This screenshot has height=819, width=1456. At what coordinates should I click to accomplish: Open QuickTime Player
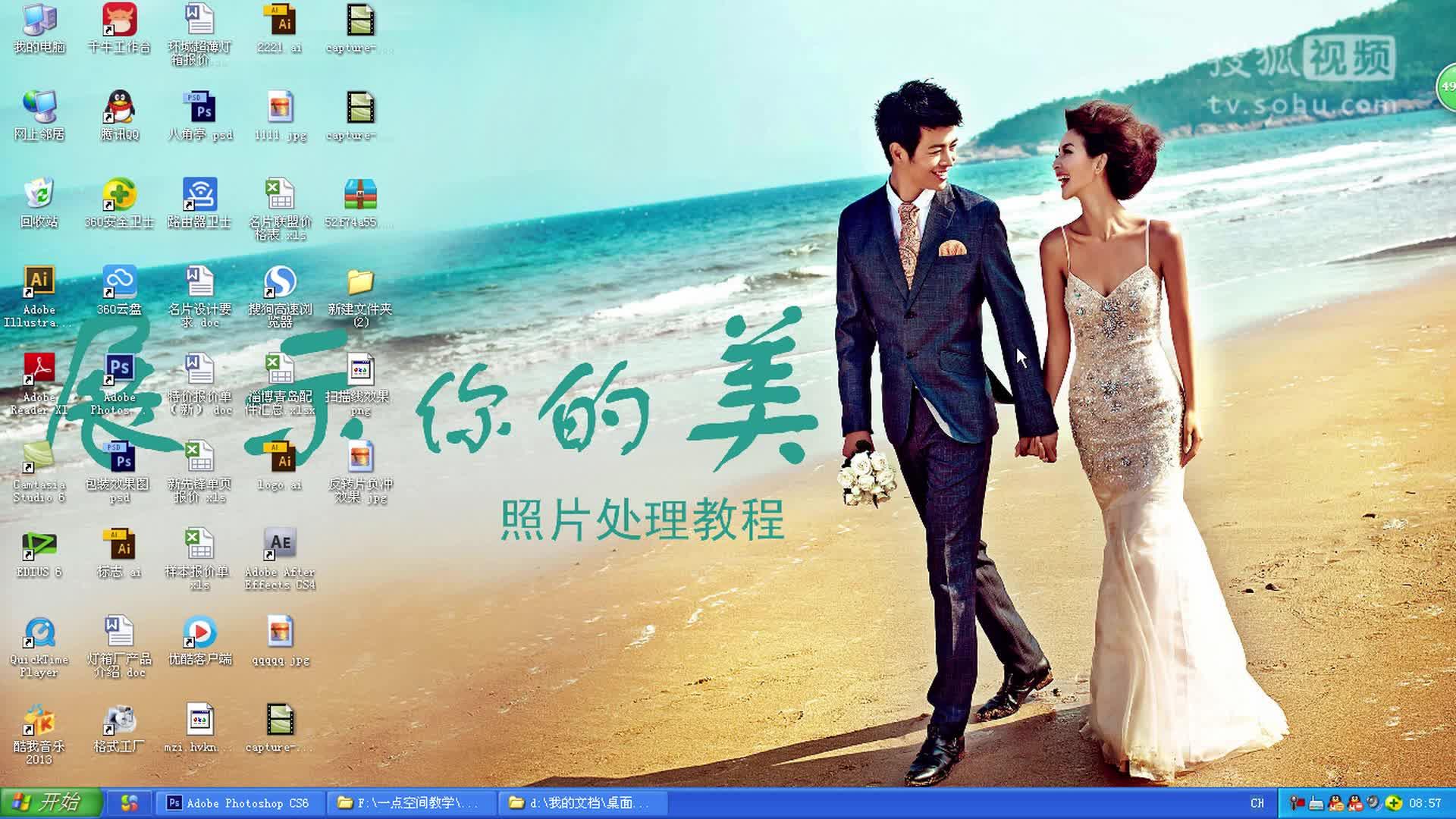click(39, 632)
